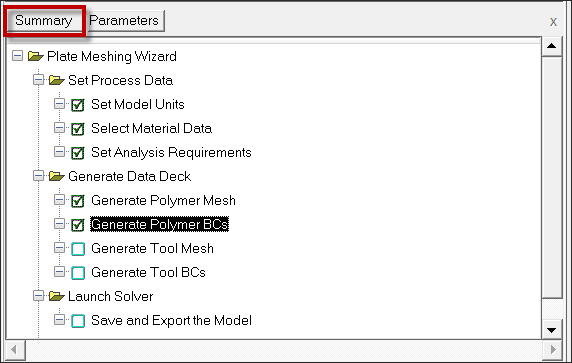Click the Set Process Data folder icon
Viewport: 572px width, 363px height.
point(57,80)
